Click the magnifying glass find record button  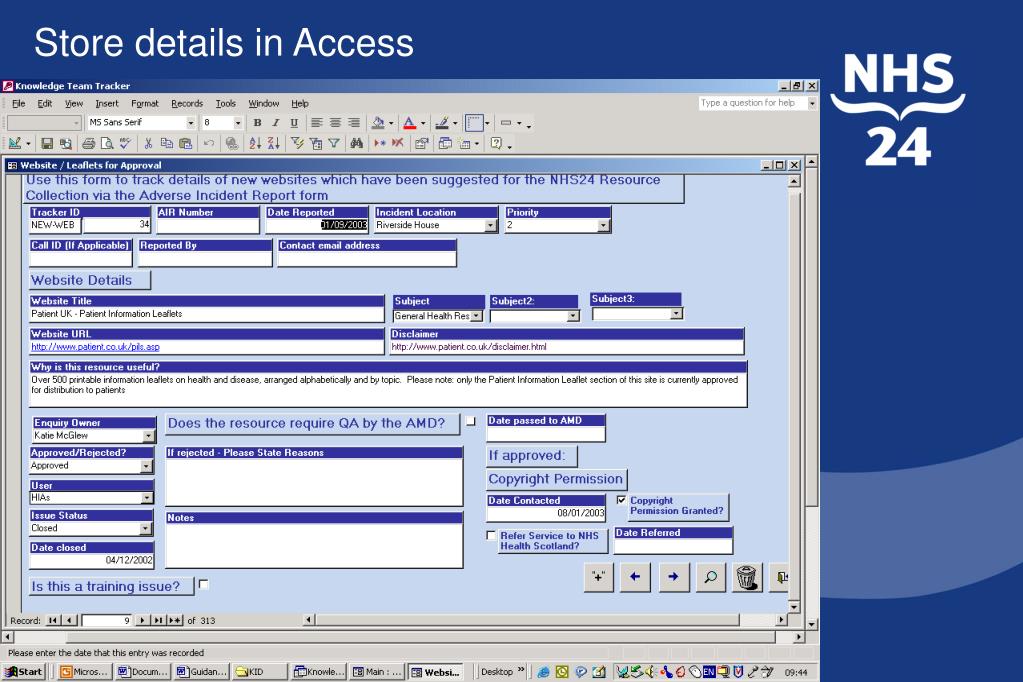point(710,577)
